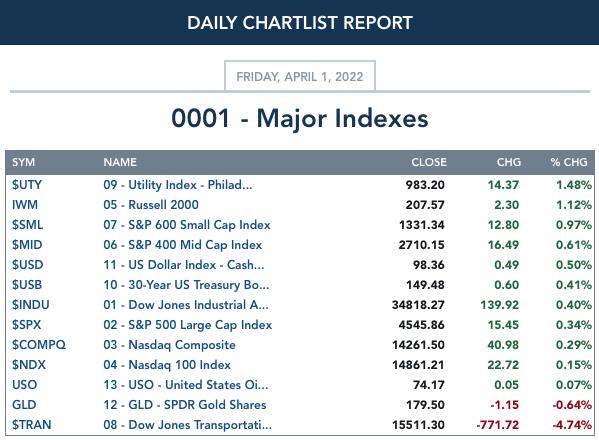Viewport: 599px width, 440px height.
Task: Sort table by CLOSE column header
Action: [x=429, y=162]
